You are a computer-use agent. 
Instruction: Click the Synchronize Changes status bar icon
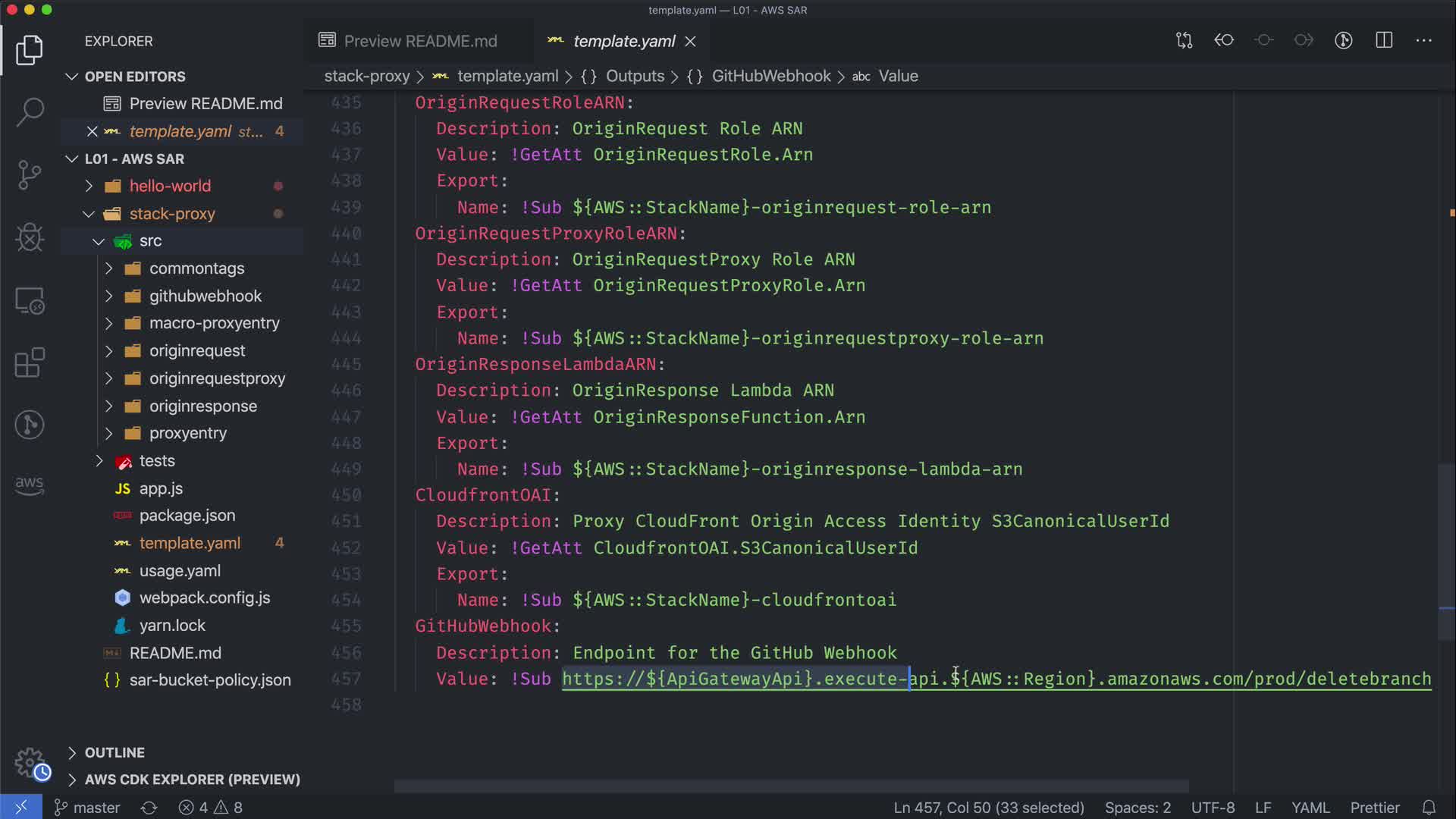point(149,808)
